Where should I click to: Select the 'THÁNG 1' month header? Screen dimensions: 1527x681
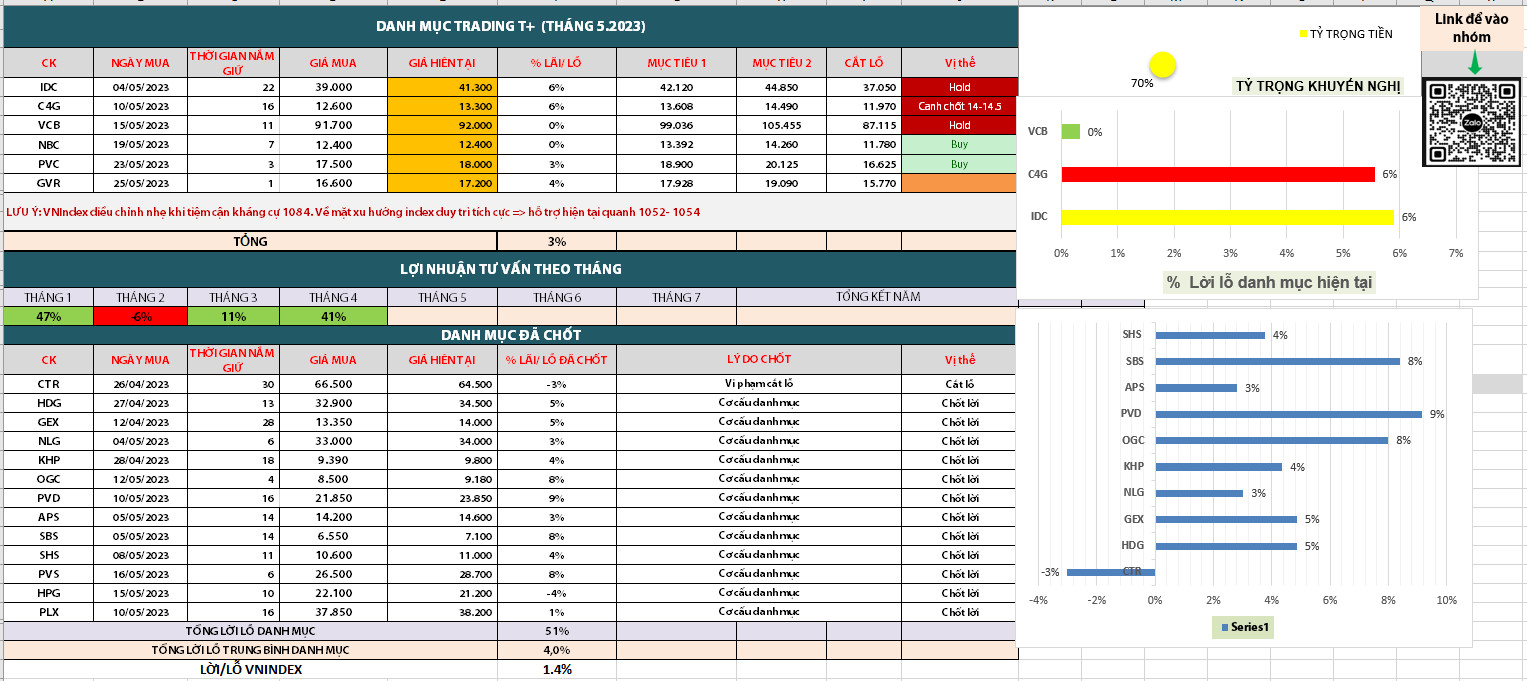[49, 297]
